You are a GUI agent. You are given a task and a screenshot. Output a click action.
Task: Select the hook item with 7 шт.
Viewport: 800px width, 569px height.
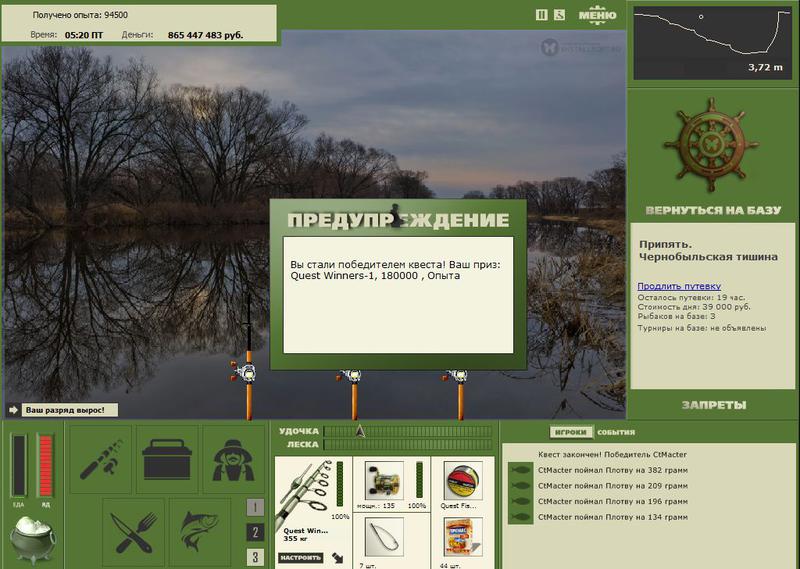coord(384,537)
